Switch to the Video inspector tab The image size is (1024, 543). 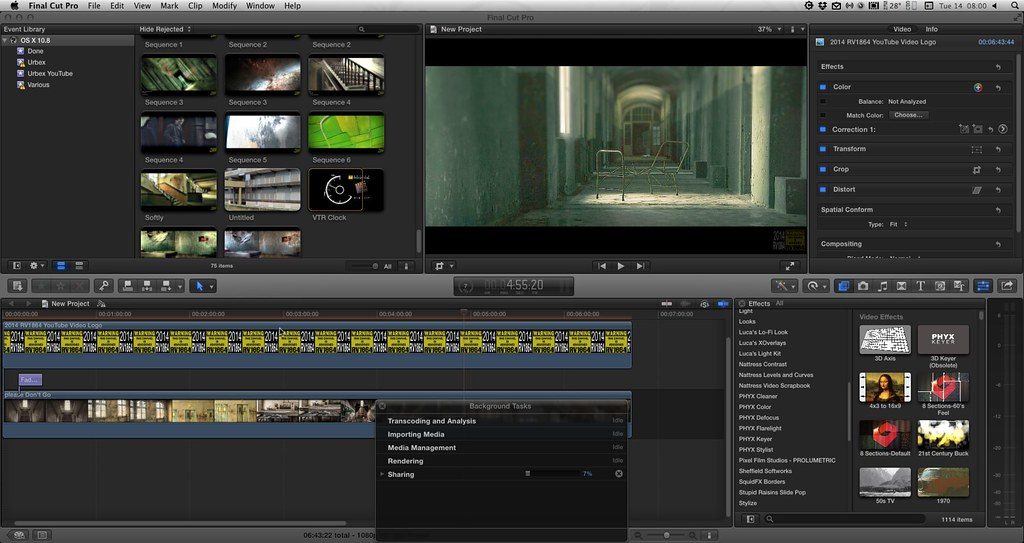tap(902, 29)
